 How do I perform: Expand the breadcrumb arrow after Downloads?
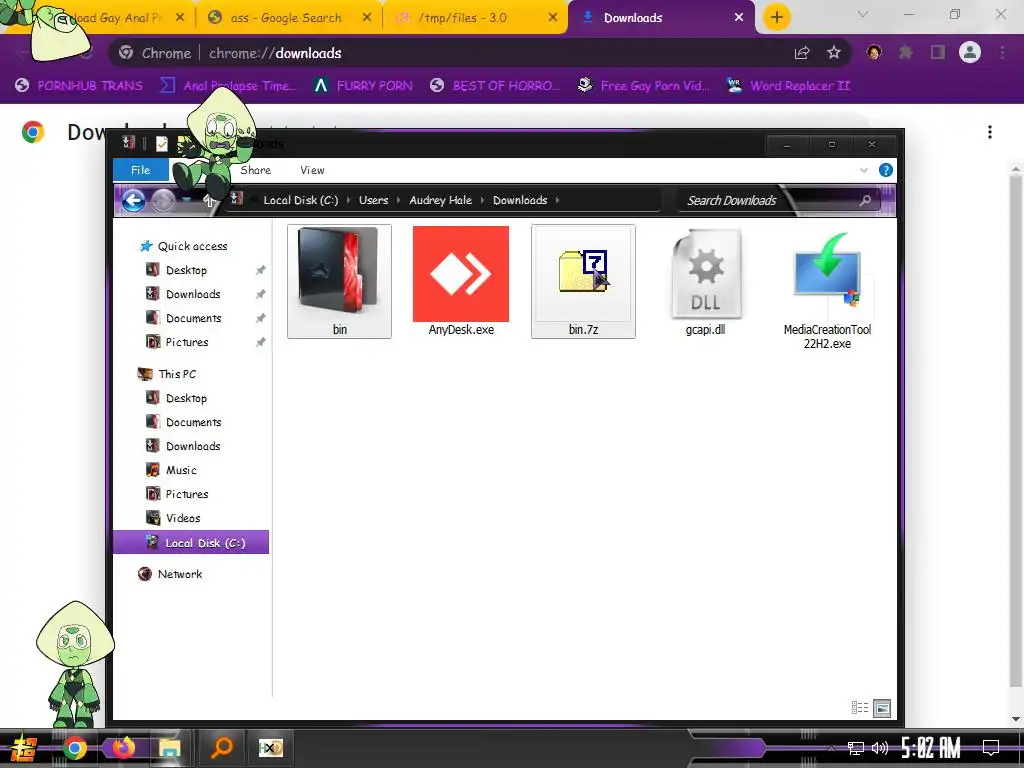click(557, 200)
